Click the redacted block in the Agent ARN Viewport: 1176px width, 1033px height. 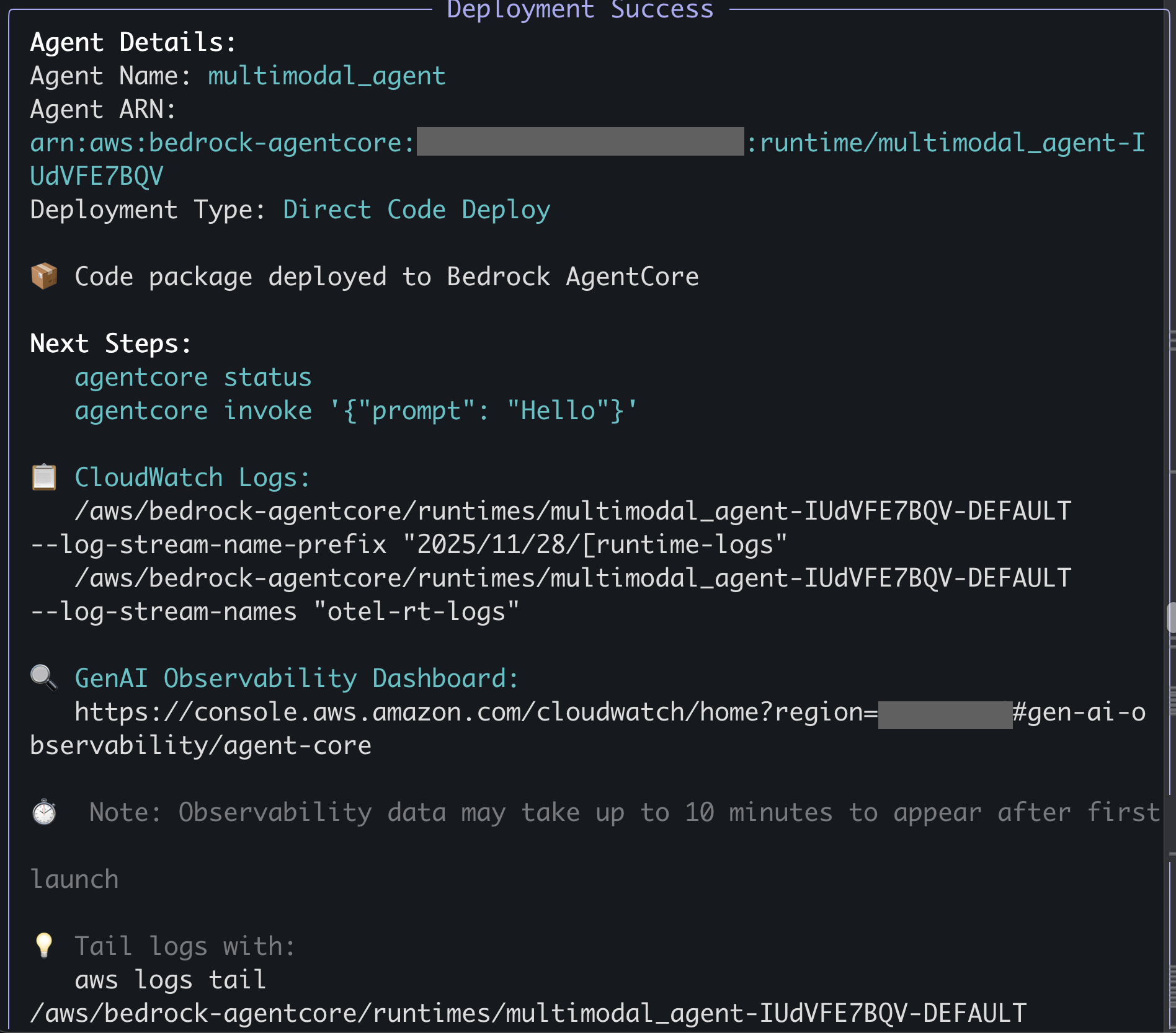(580, 142)
